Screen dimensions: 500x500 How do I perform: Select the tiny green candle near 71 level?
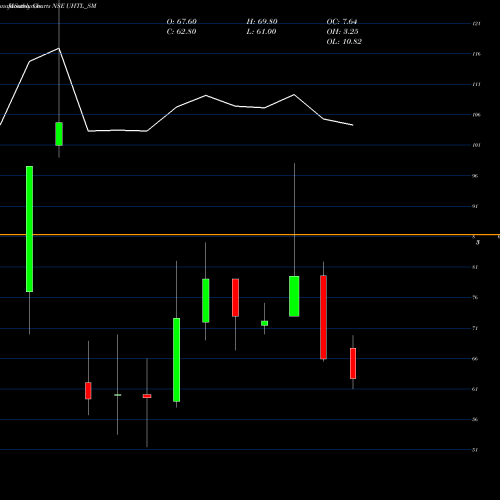(x=264, y=323)
